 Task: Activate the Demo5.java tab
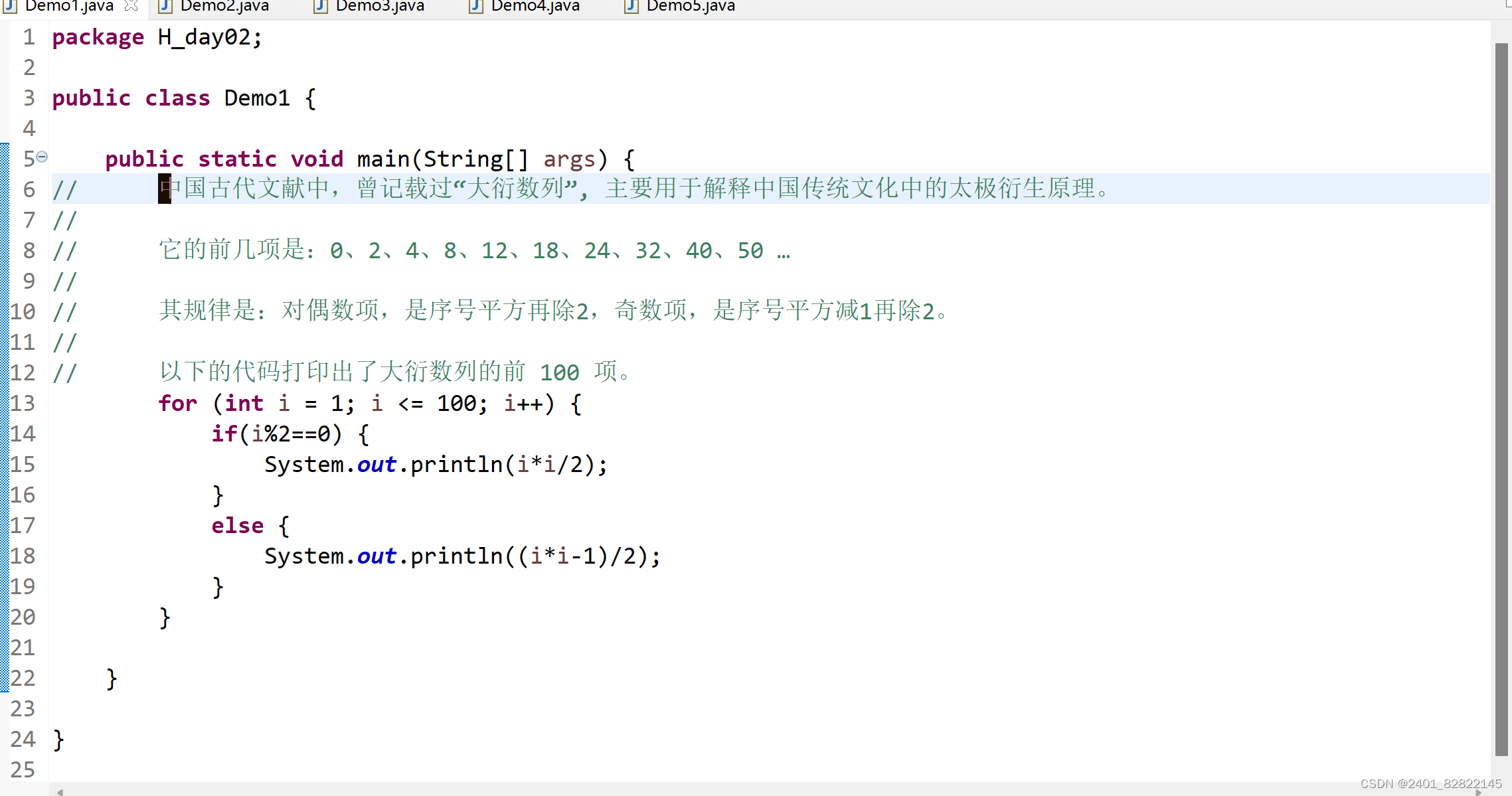(x=690, y=7)
